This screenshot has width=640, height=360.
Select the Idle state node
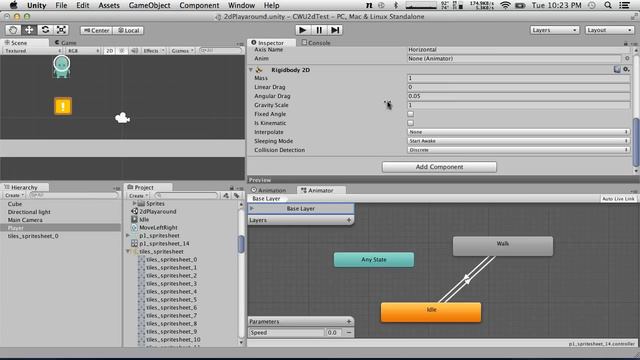pos(431,312)
